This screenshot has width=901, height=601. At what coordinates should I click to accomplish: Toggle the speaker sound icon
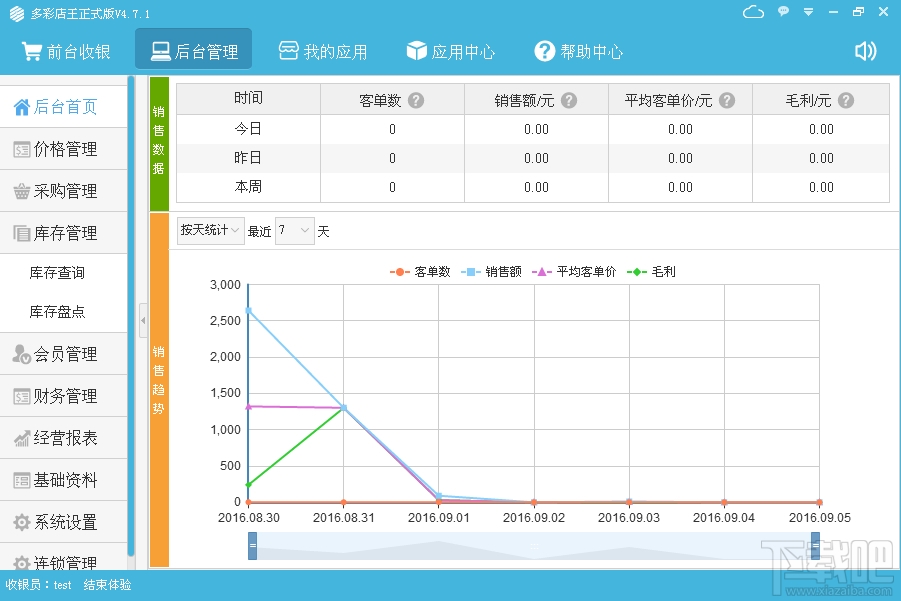click(x=865, y=51)
